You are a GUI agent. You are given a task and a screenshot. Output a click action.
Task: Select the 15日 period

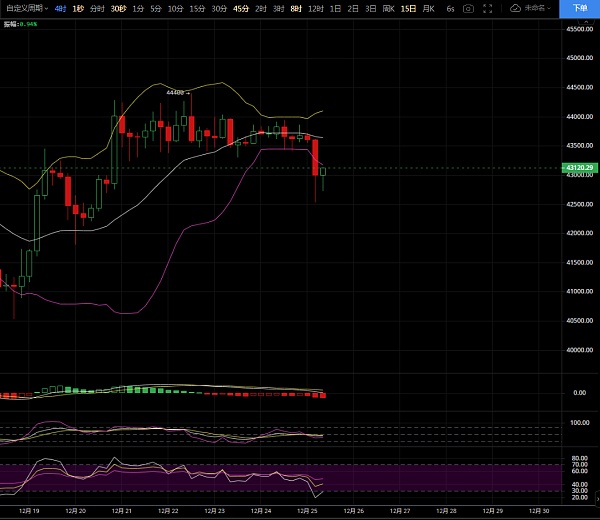[408, 8]
